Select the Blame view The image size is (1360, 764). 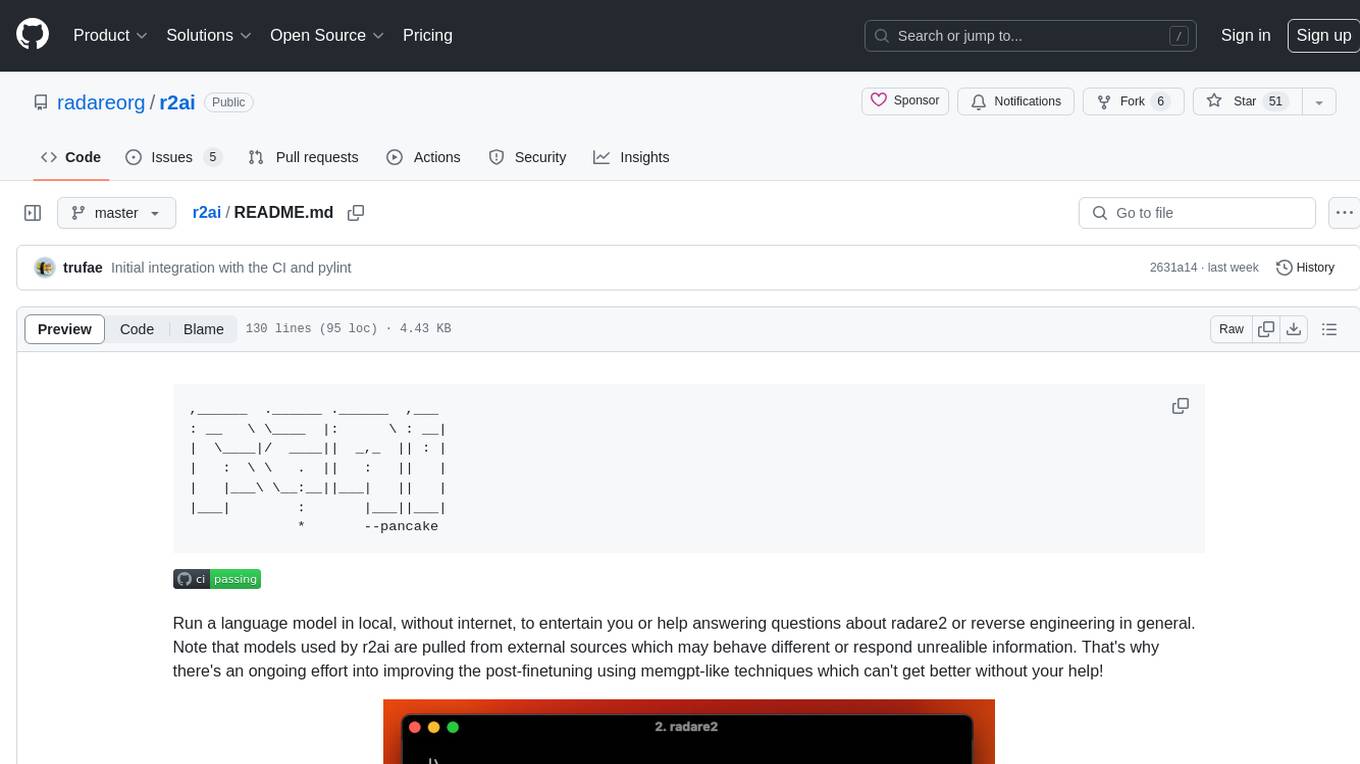click(x=203, y=329)
